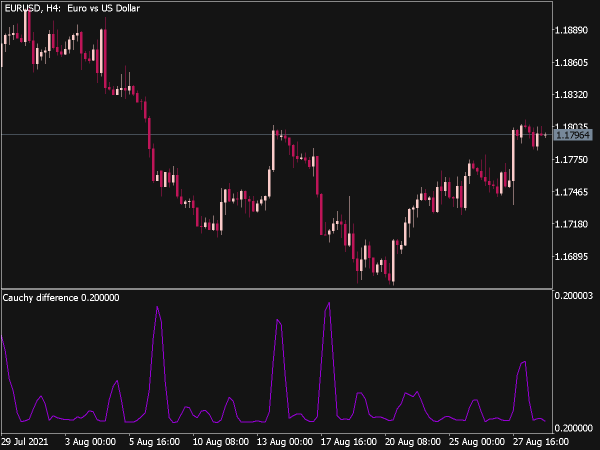
Task: Click the '25 Aug 00:00' time label
Action: (476, 442)
